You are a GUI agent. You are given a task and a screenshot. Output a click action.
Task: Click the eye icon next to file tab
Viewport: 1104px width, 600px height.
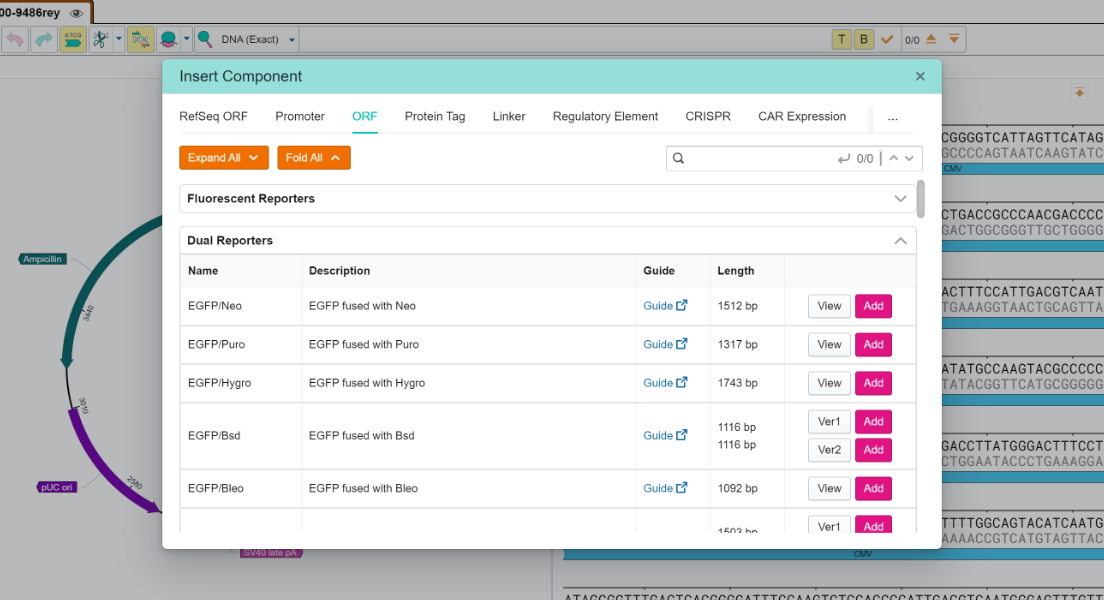pos(76,13)
